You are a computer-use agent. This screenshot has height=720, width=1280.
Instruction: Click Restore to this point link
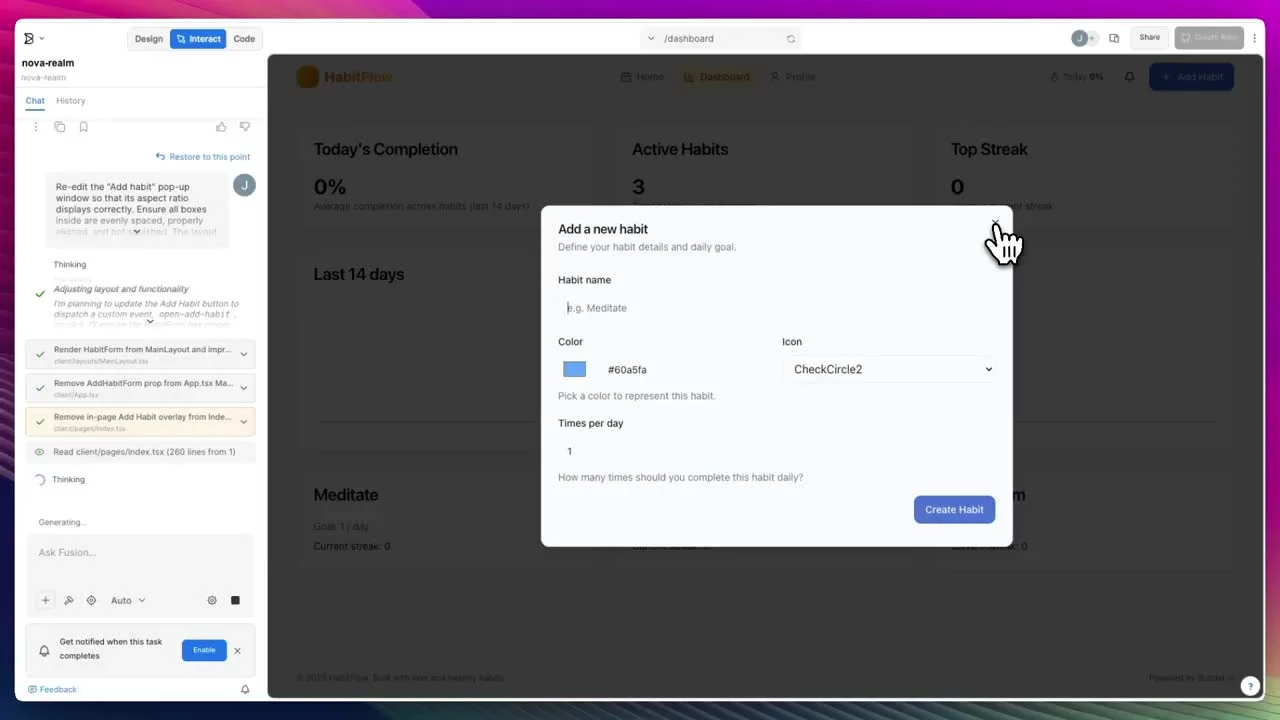(x=203, y=157)
